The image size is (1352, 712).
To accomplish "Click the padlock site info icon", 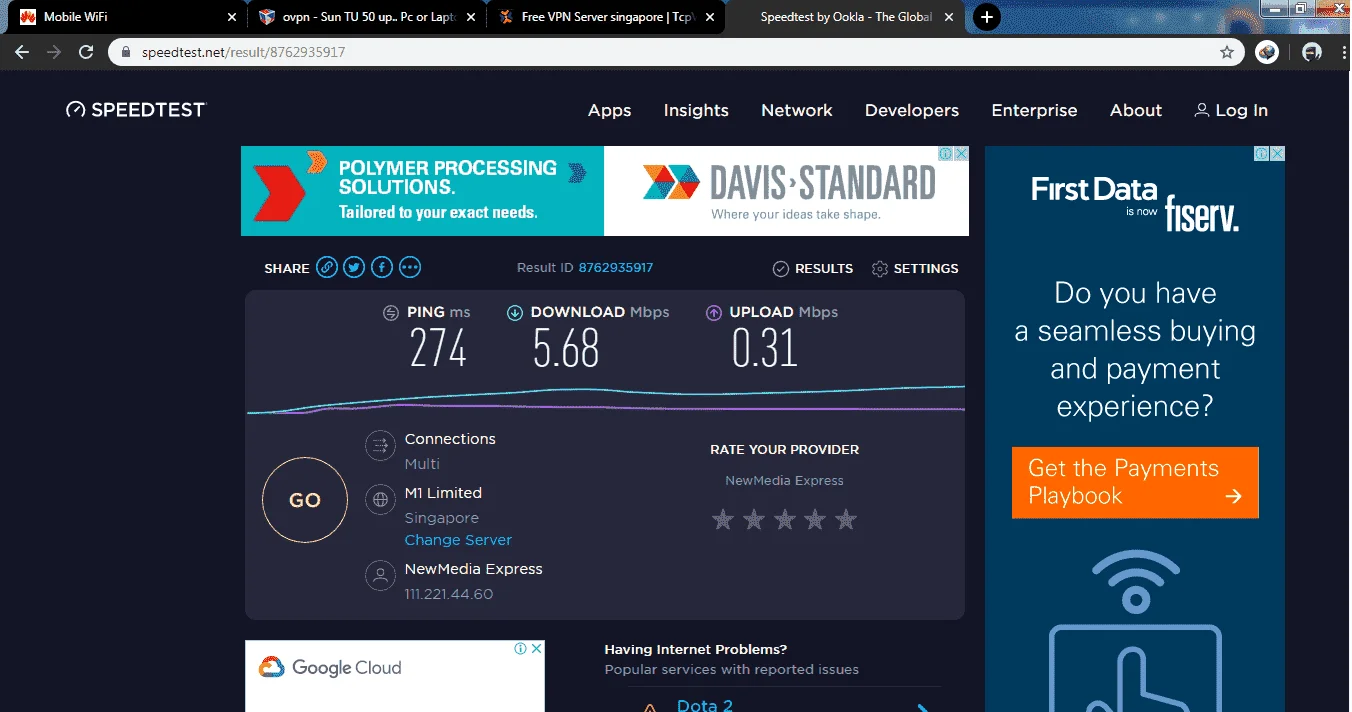I will 126,52.
